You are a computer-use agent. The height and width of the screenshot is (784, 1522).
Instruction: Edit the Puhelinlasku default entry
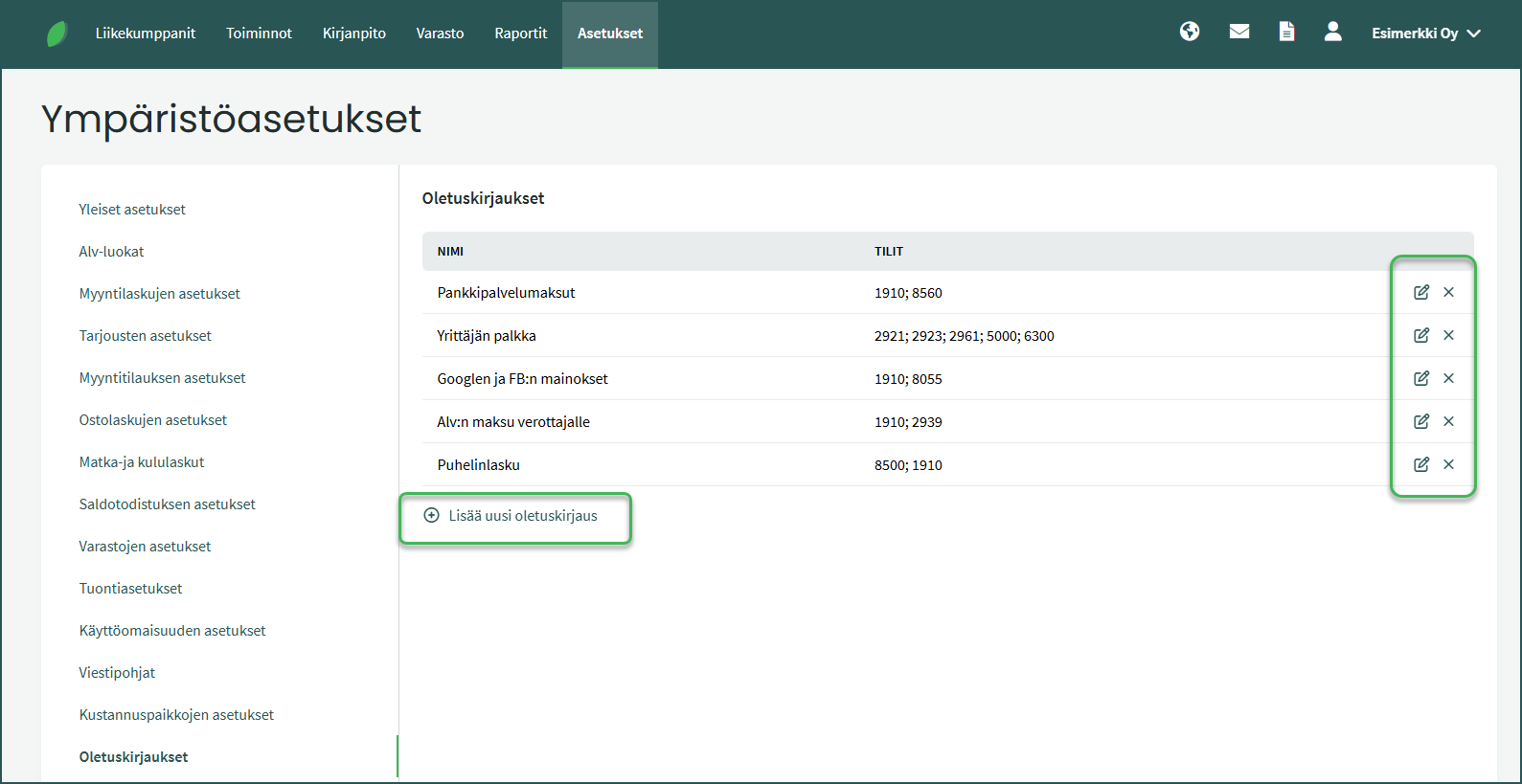1421,464
